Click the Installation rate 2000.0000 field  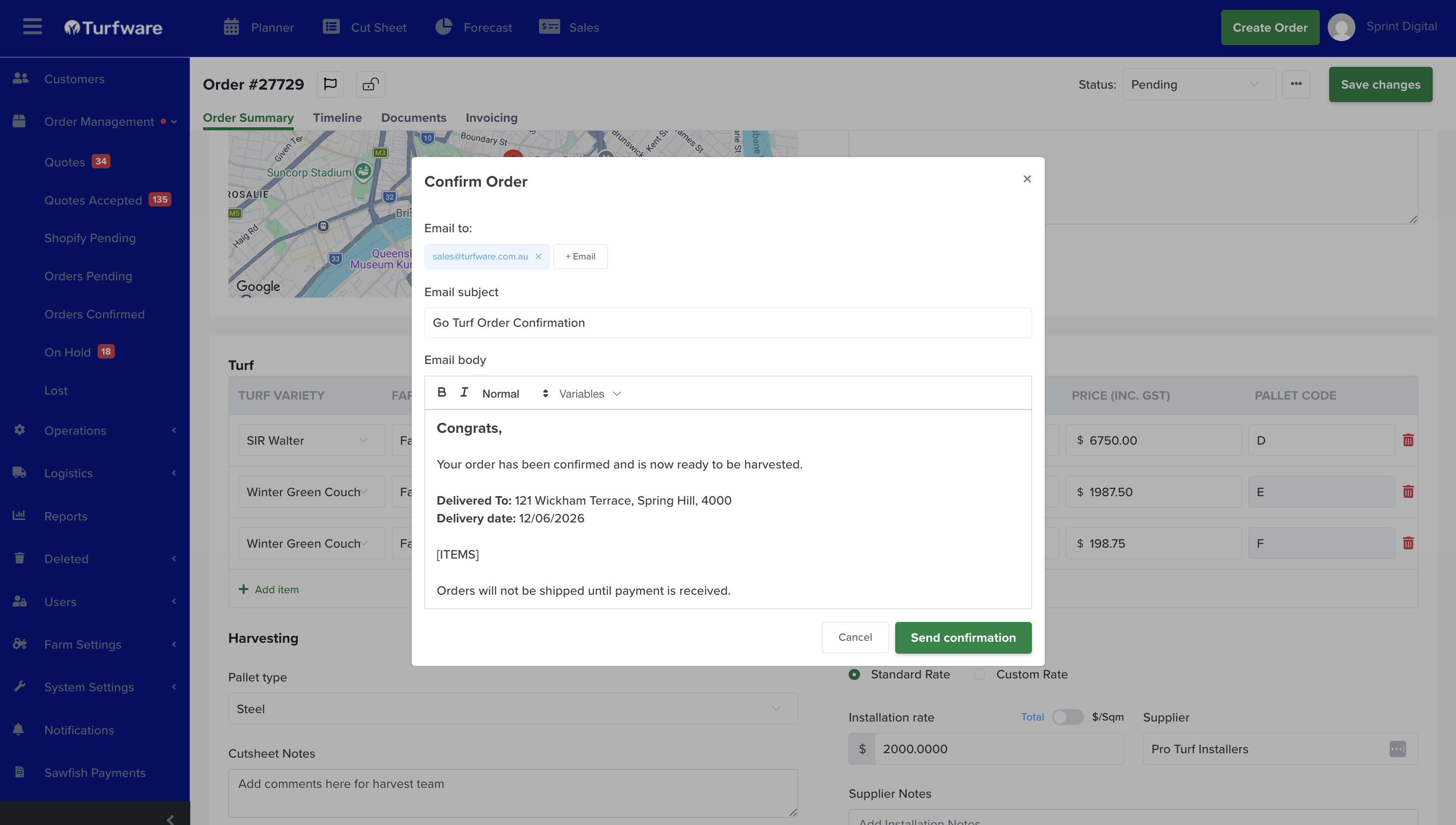pyautogui.click(x=999, y=749)
